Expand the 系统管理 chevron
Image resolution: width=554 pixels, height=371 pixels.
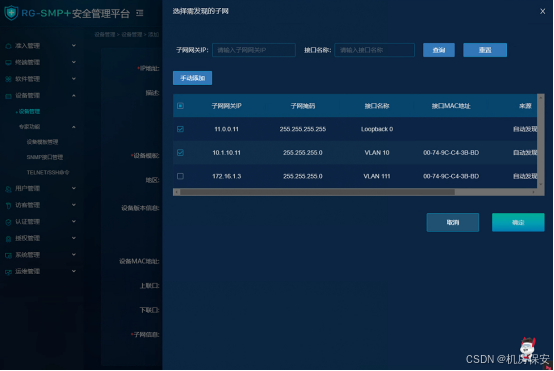[x=74, y=255]
